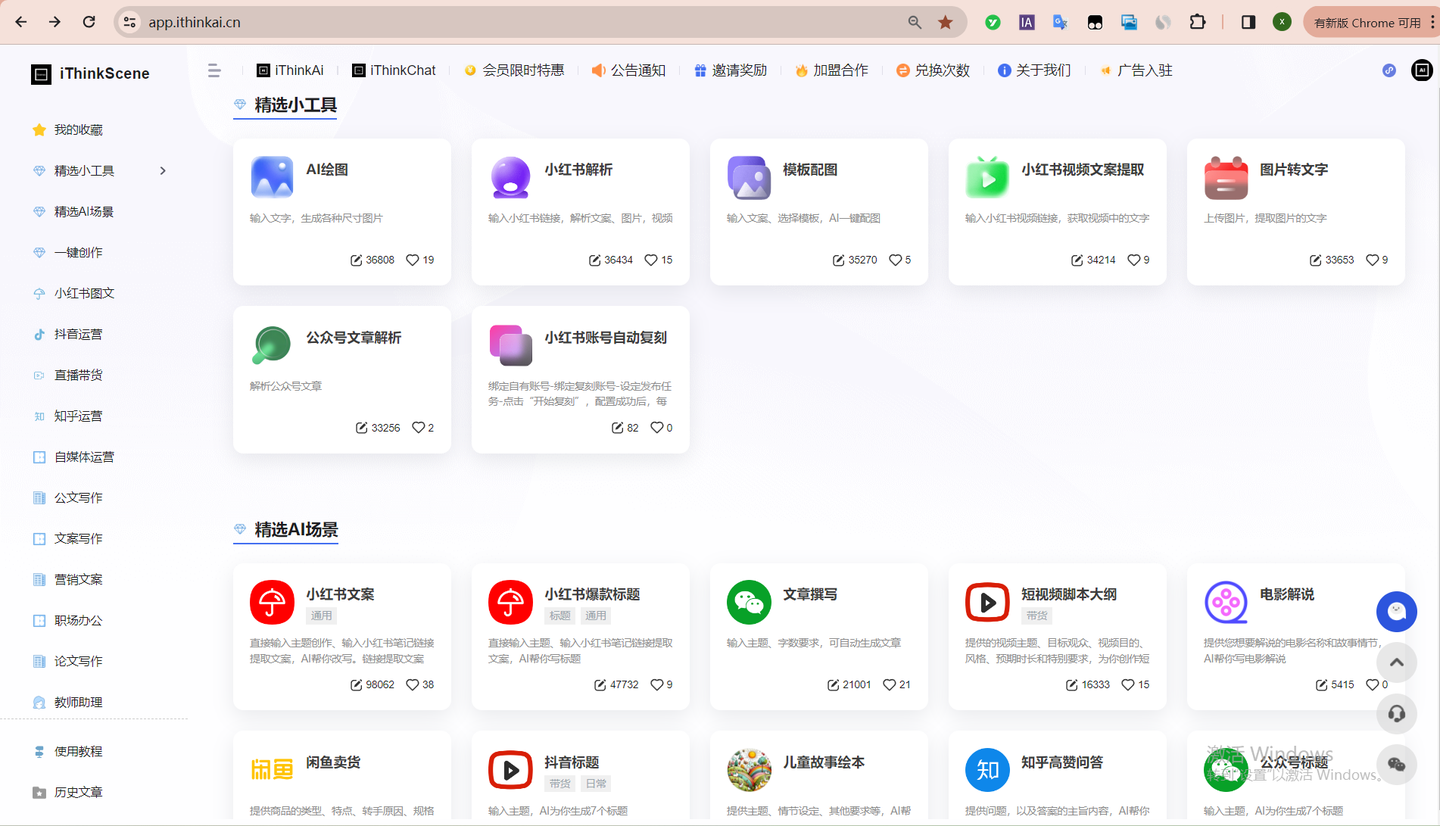Click the 抖音标题 play icon

click(x=510, y=770)
